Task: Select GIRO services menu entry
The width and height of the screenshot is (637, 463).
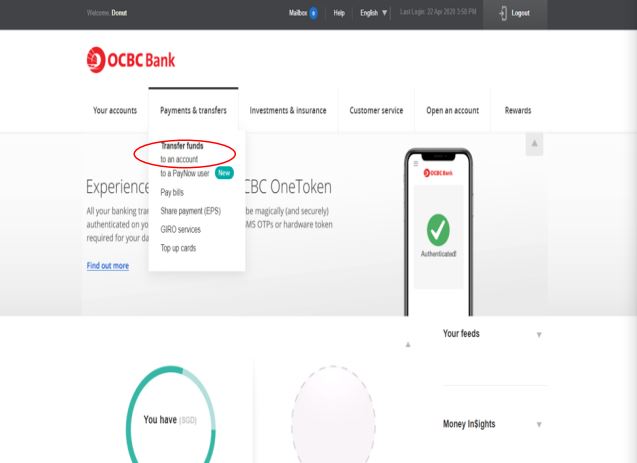Action: pyautogui.click(x=180, y=229)
